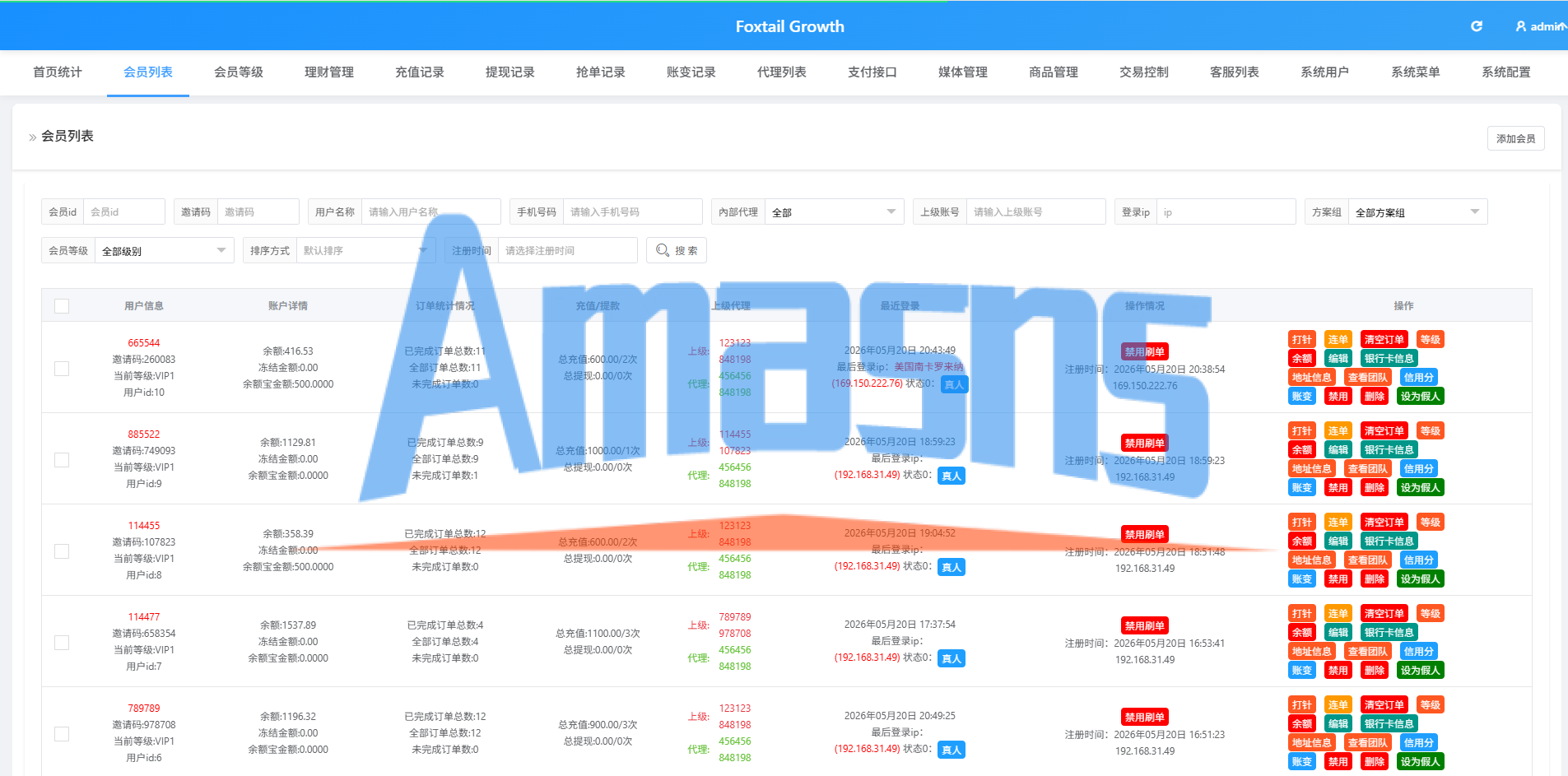This screenshot has width=1568, height=776.
Task: Focus the 会员id input field
Action: [124, 212]
